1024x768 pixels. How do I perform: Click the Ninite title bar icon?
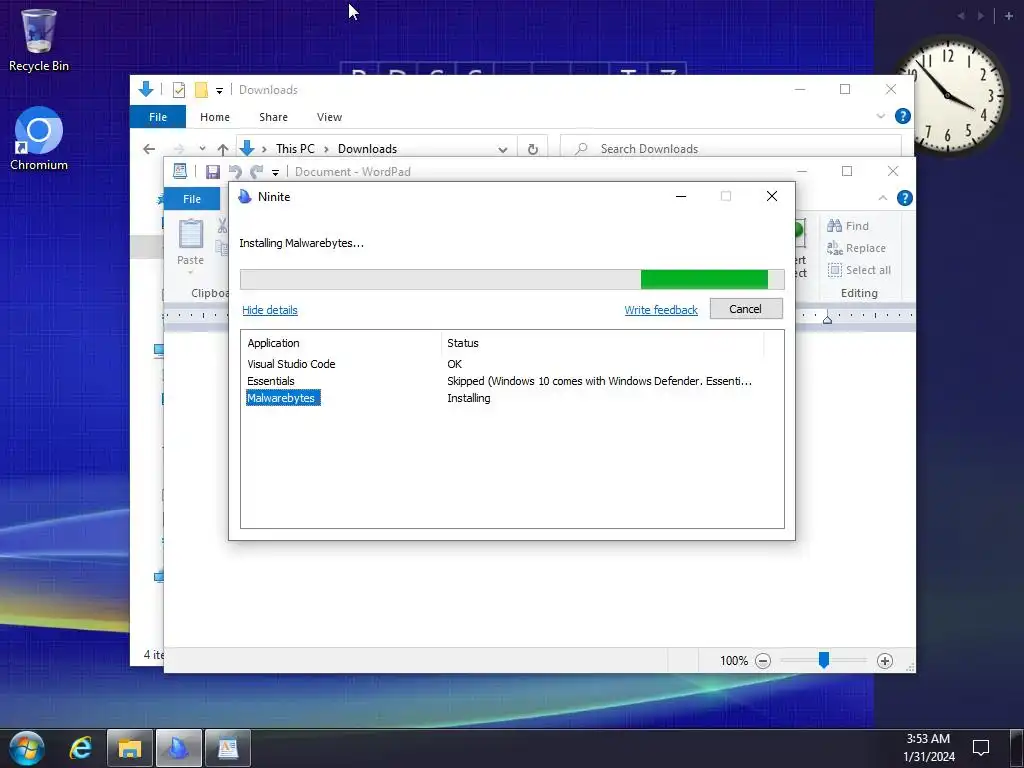(x=245, y=197)
